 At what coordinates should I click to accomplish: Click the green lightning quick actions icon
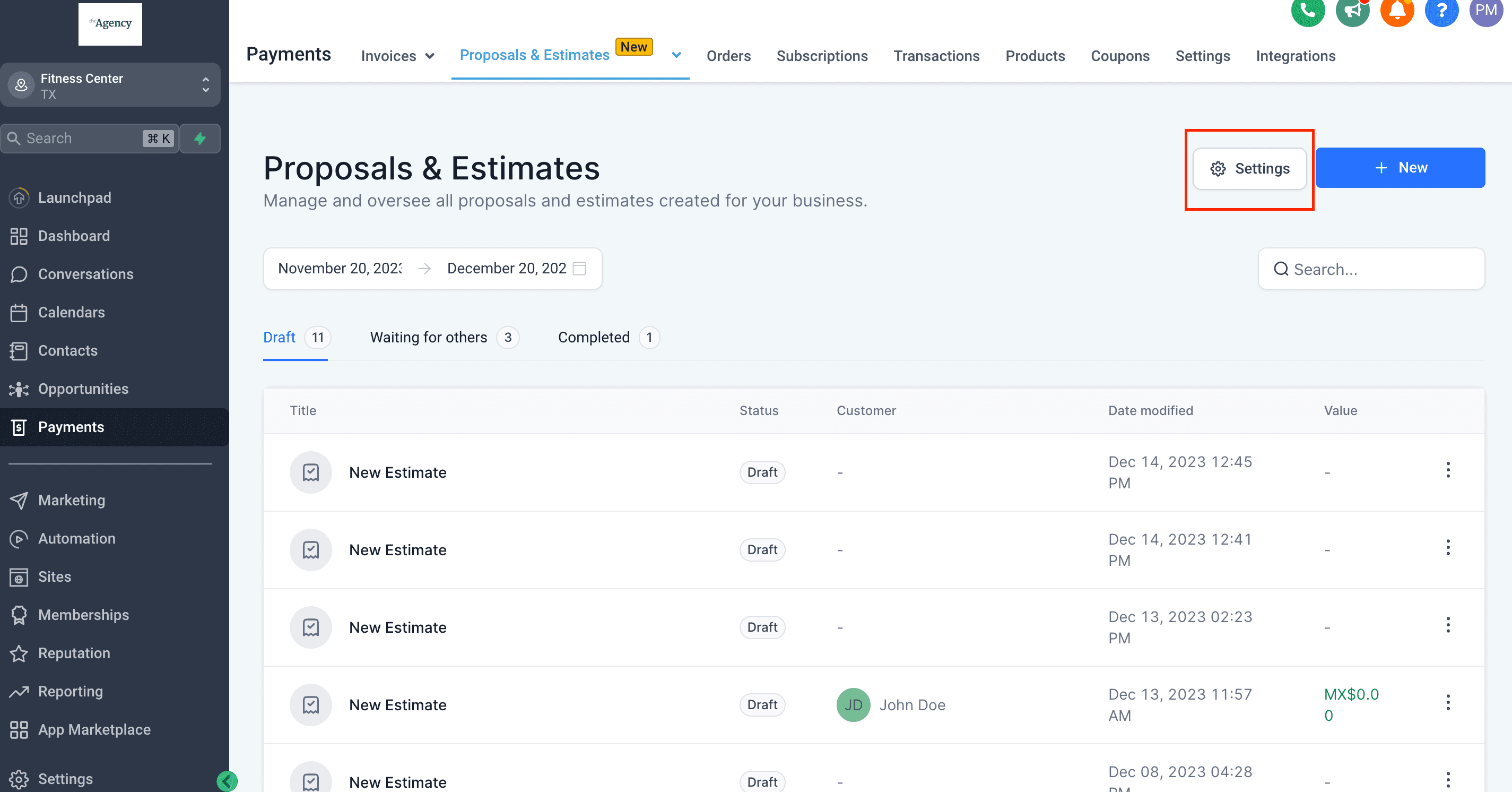click(200, 139)
